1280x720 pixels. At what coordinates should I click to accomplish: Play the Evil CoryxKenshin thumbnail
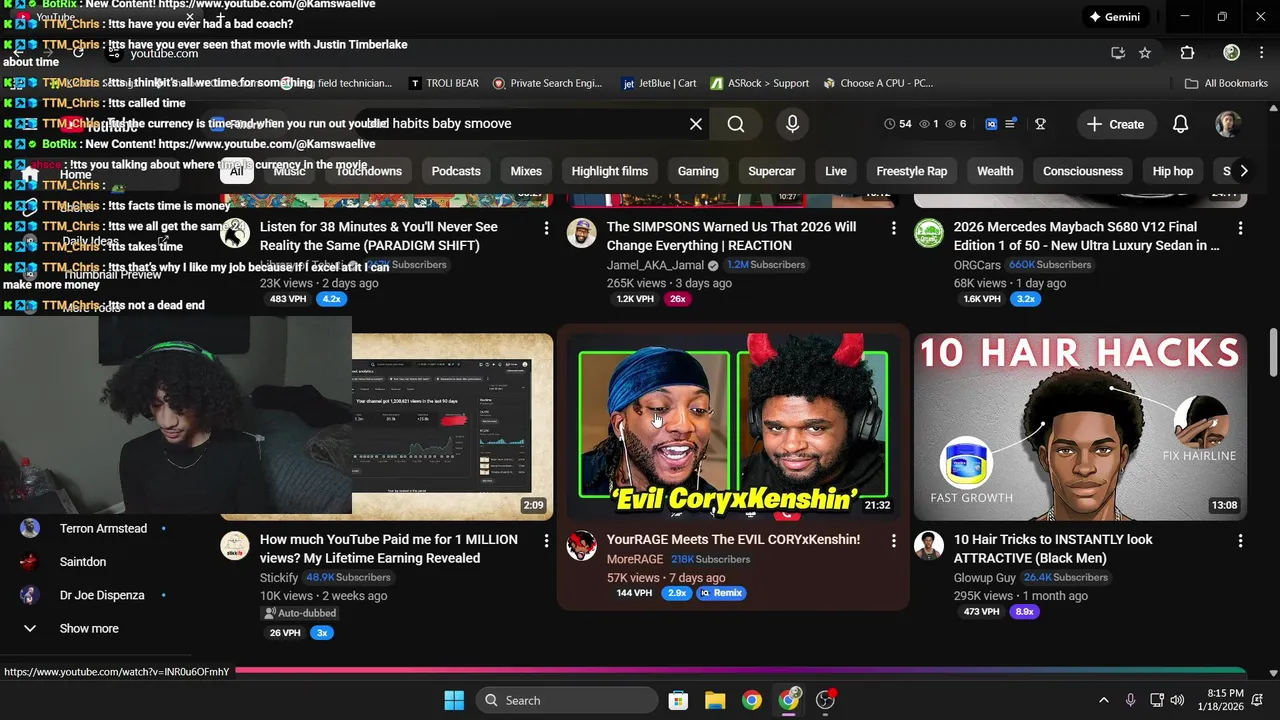coord(733,427)
